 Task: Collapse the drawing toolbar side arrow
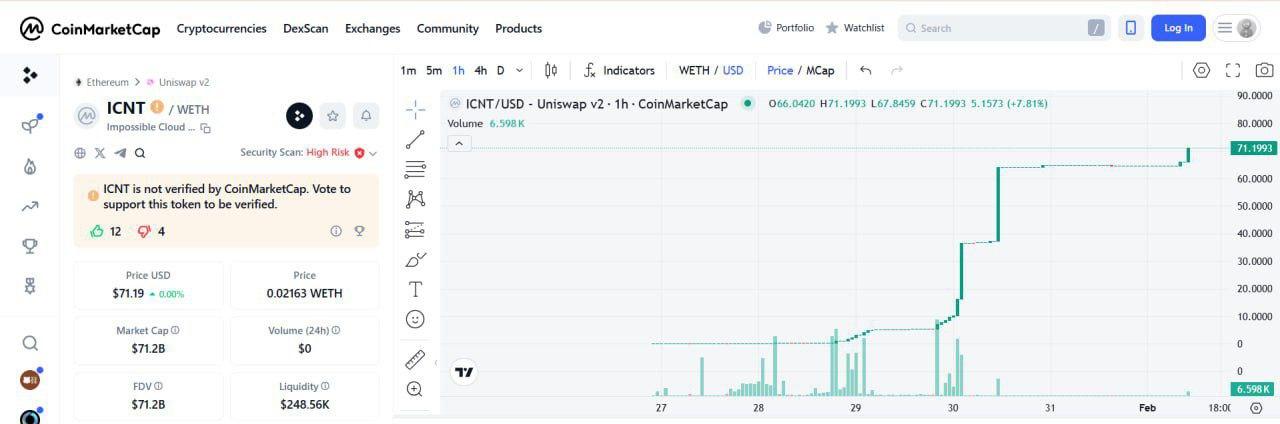[435, 363]
